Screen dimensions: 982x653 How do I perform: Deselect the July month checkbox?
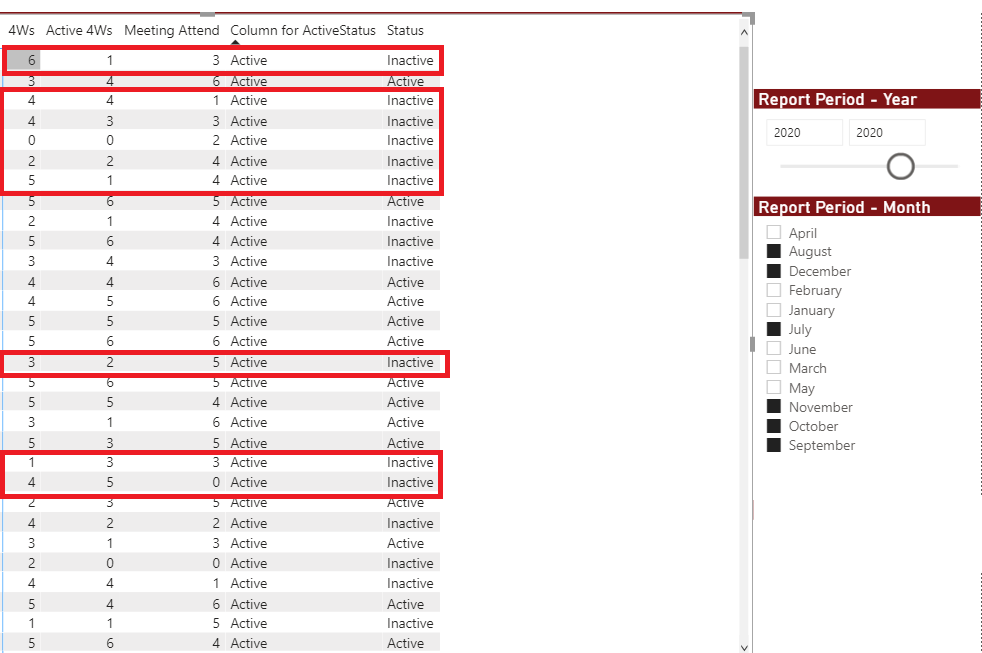point(774,329)
